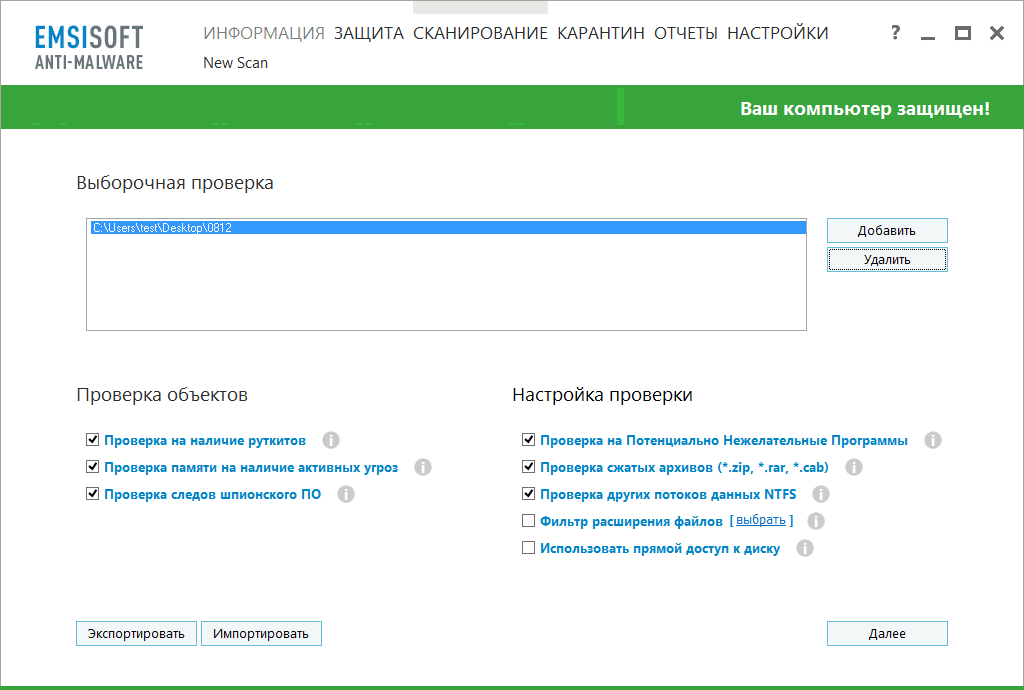Uncheck Проверка на наличие руткитов
Viewport: 1024px width, 690px height.
pos(92,439)
